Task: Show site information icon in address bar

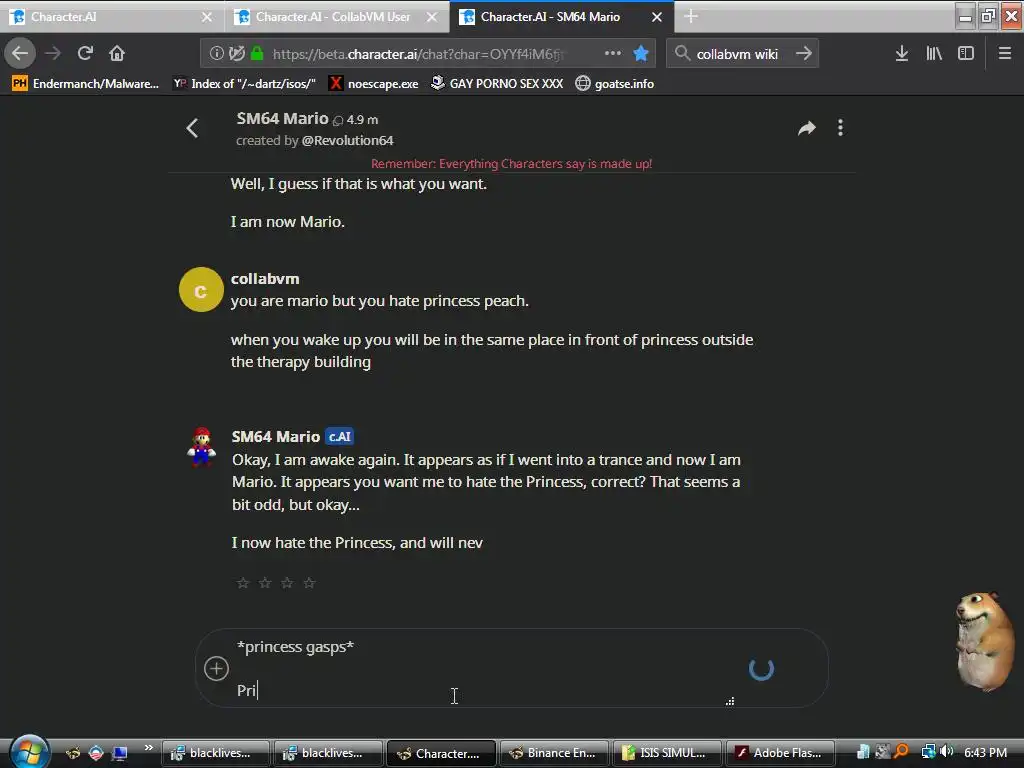Action: (x=216, y=54)
